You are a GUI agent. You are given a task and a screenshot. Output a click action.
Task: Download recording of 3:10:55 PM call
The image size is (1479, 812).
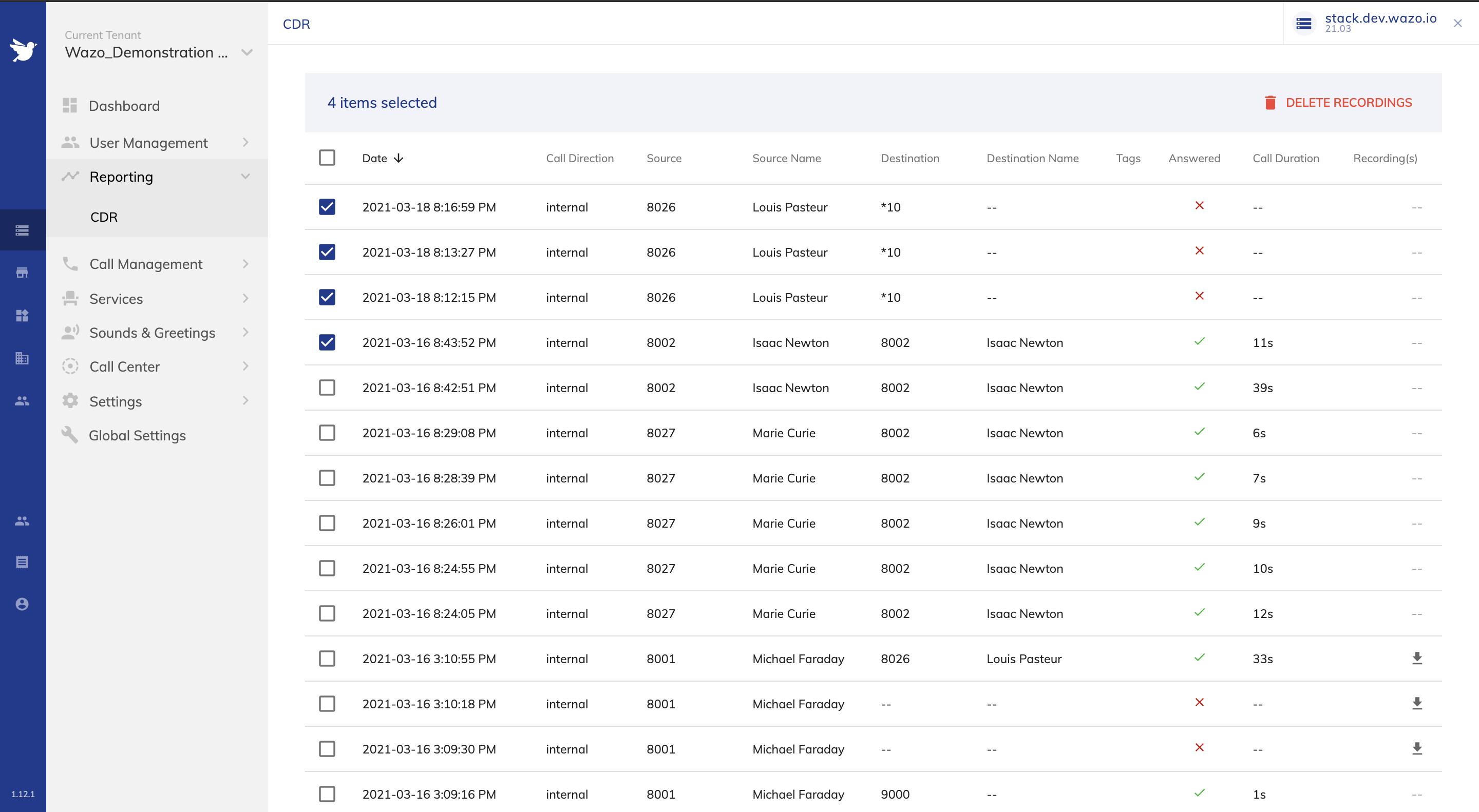point(1417,658)
